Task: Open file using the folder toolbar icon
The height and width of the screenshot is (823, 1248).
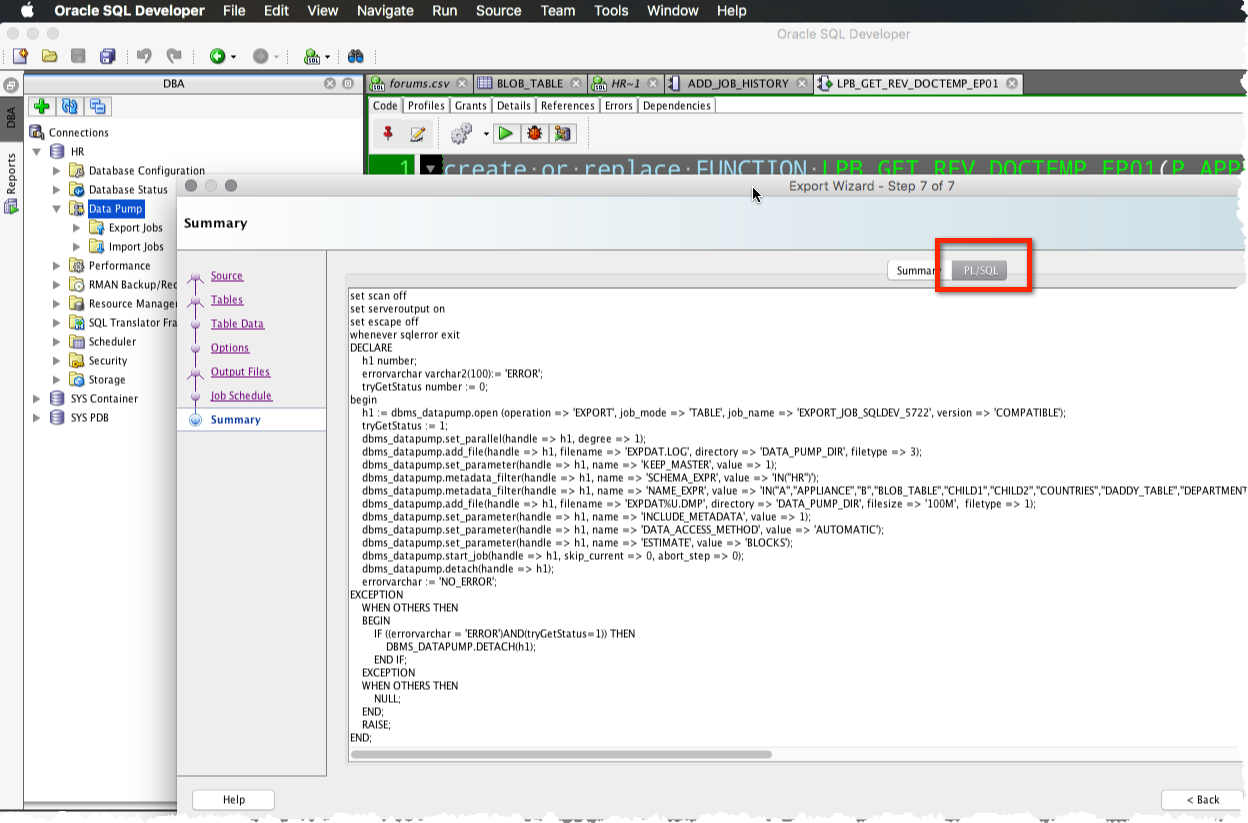Action: tap(49, 57)
